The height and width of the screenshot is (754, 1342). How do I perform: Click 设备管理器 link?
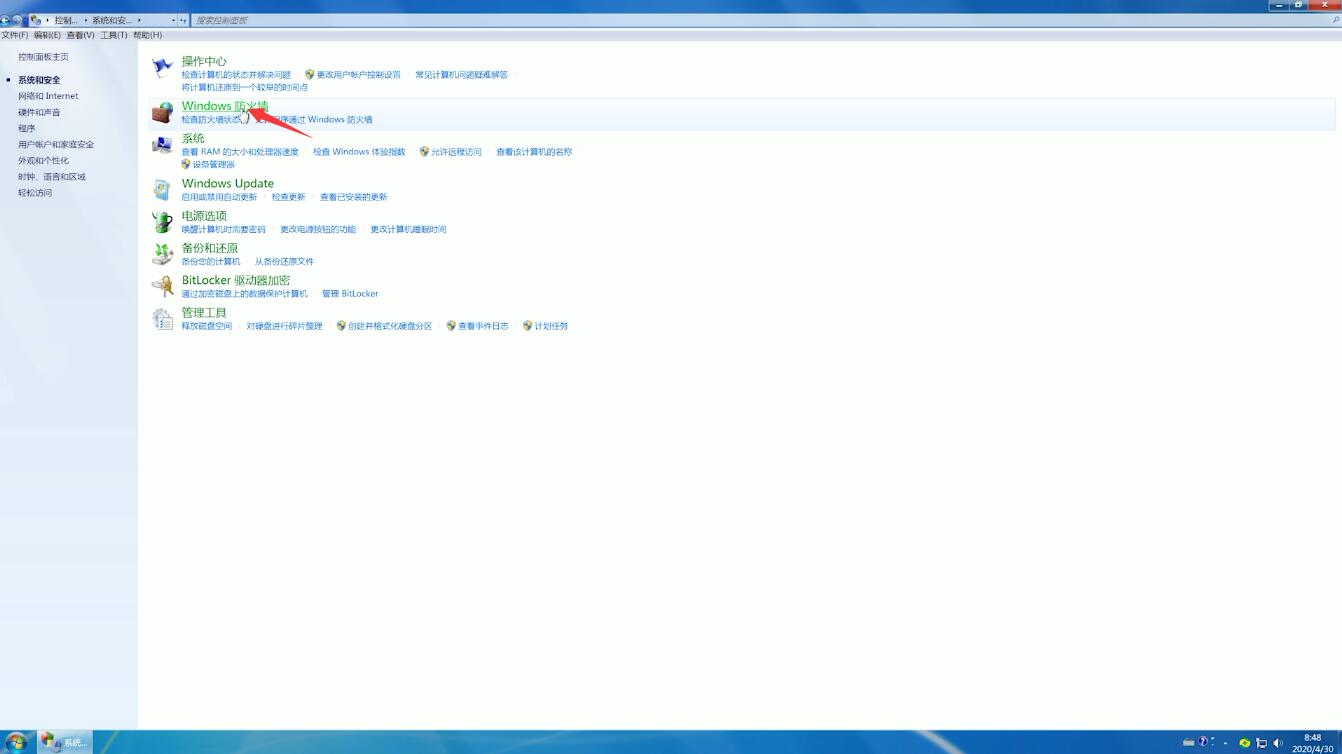pos(213,164)
